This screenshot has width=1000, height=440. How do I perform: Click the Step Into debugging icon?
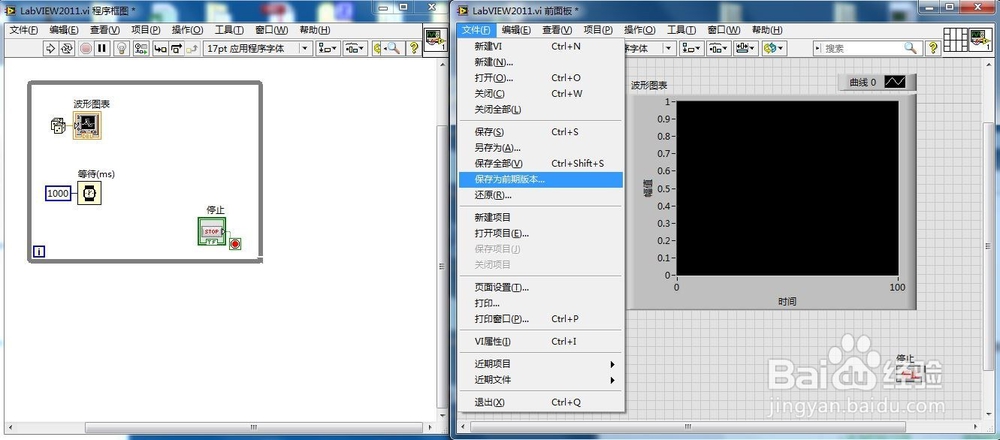[160, 48]
